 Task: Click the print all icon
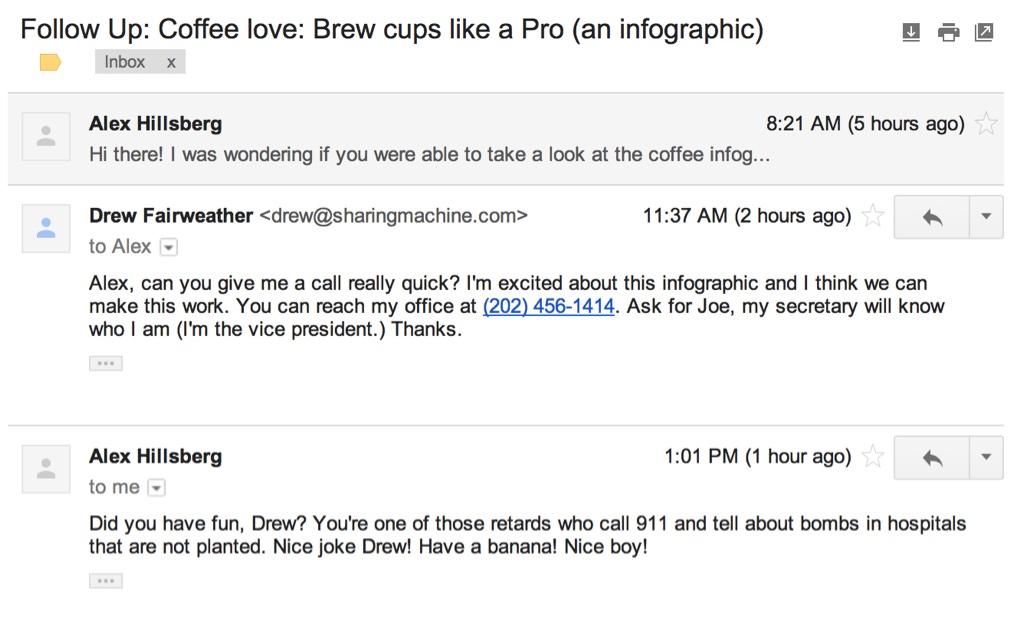pos(948,32)
